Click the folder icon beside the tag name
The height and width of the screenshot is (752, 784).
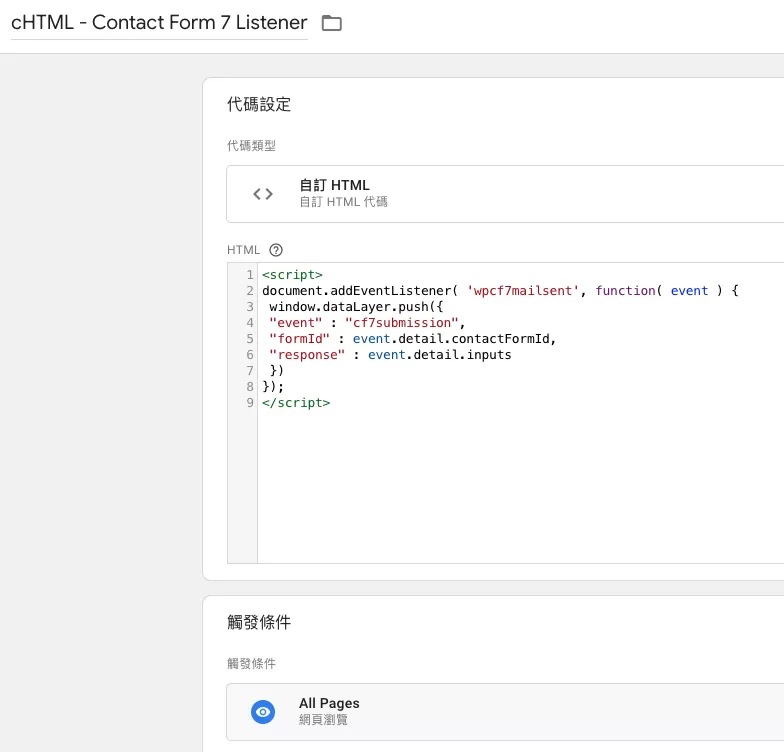click(332, 23)
